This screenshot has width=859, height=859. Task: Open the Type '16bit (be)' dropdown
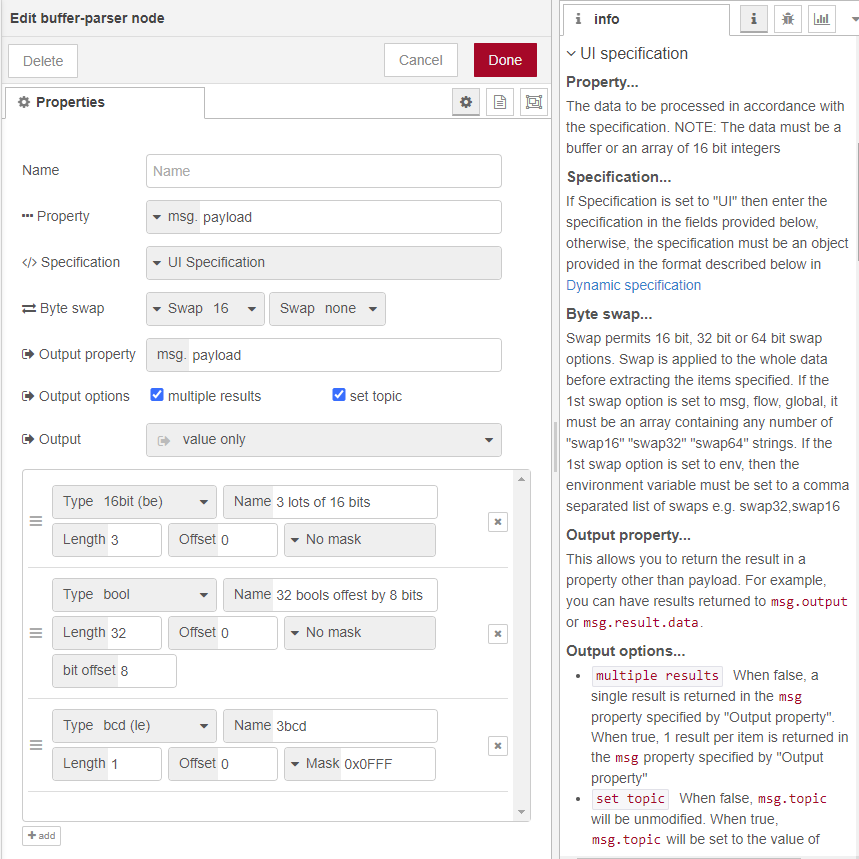pyautogui.click(x=134, y=502)
